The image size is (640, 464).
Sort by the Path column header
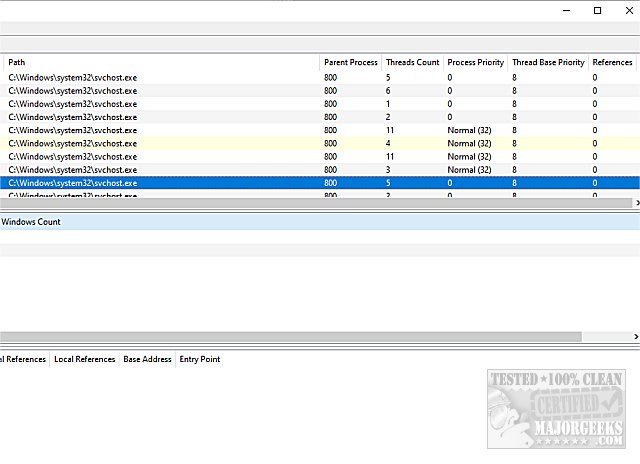pos(161,62)
